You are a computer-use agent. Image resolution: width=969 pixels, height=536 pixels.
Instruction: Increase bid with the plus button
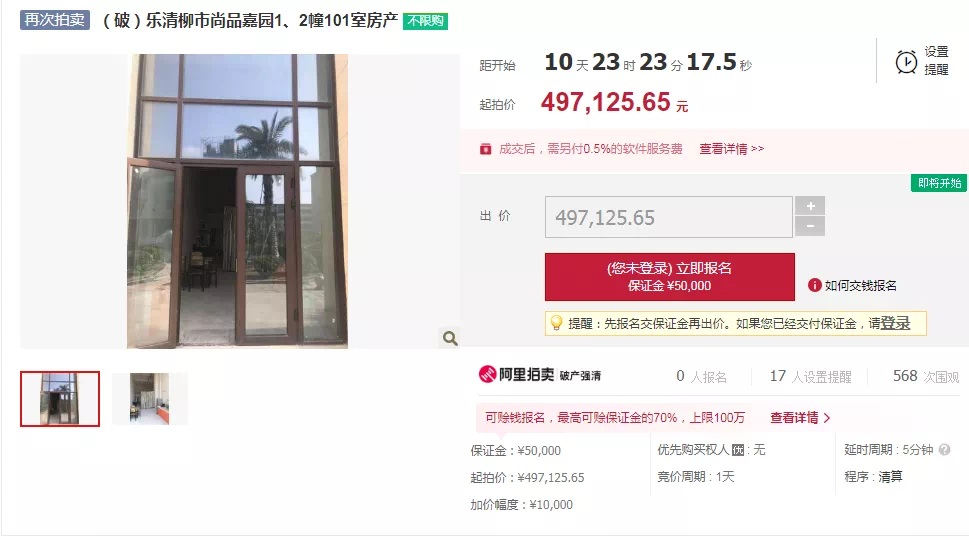(x=810, y=206)
